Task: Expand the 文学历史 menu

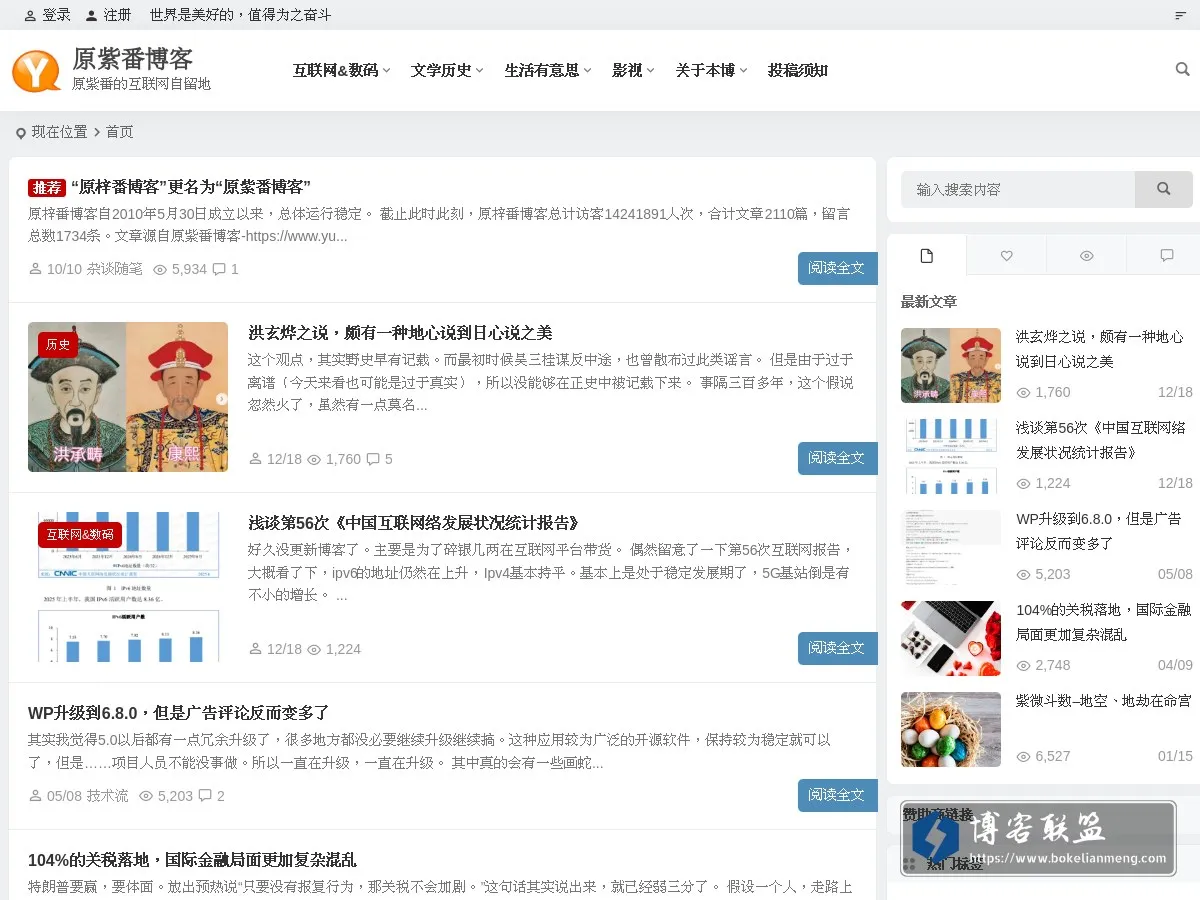Action: pos(447,70)
